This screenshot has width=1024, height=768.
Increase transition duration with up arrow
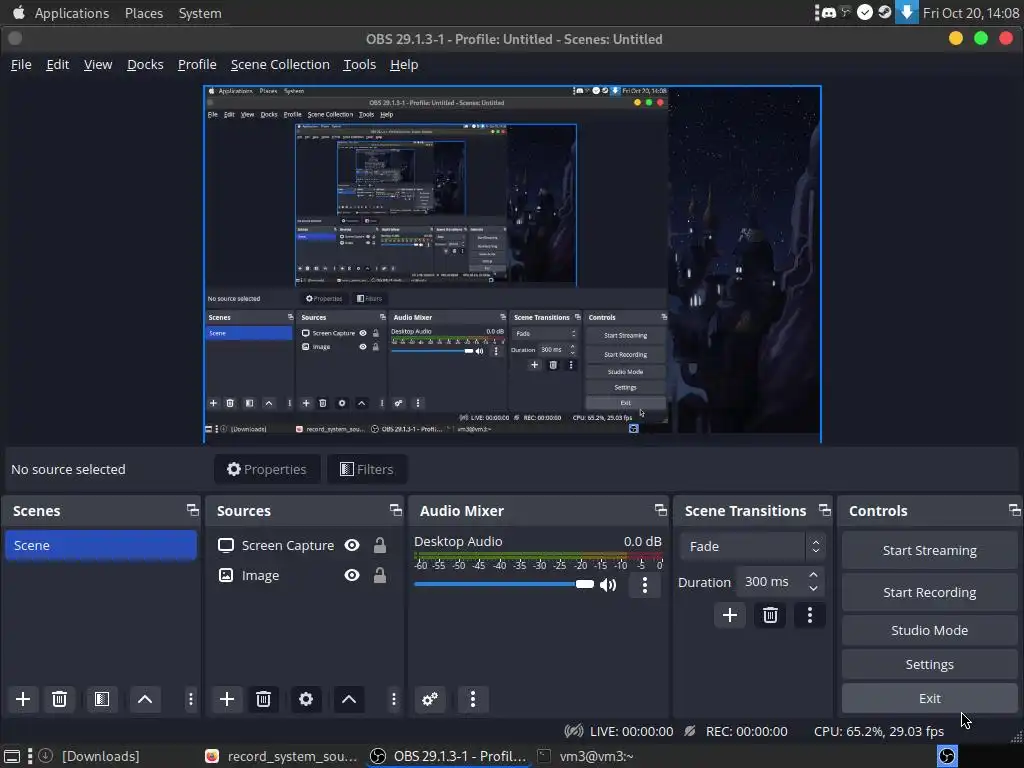(813, 575)
